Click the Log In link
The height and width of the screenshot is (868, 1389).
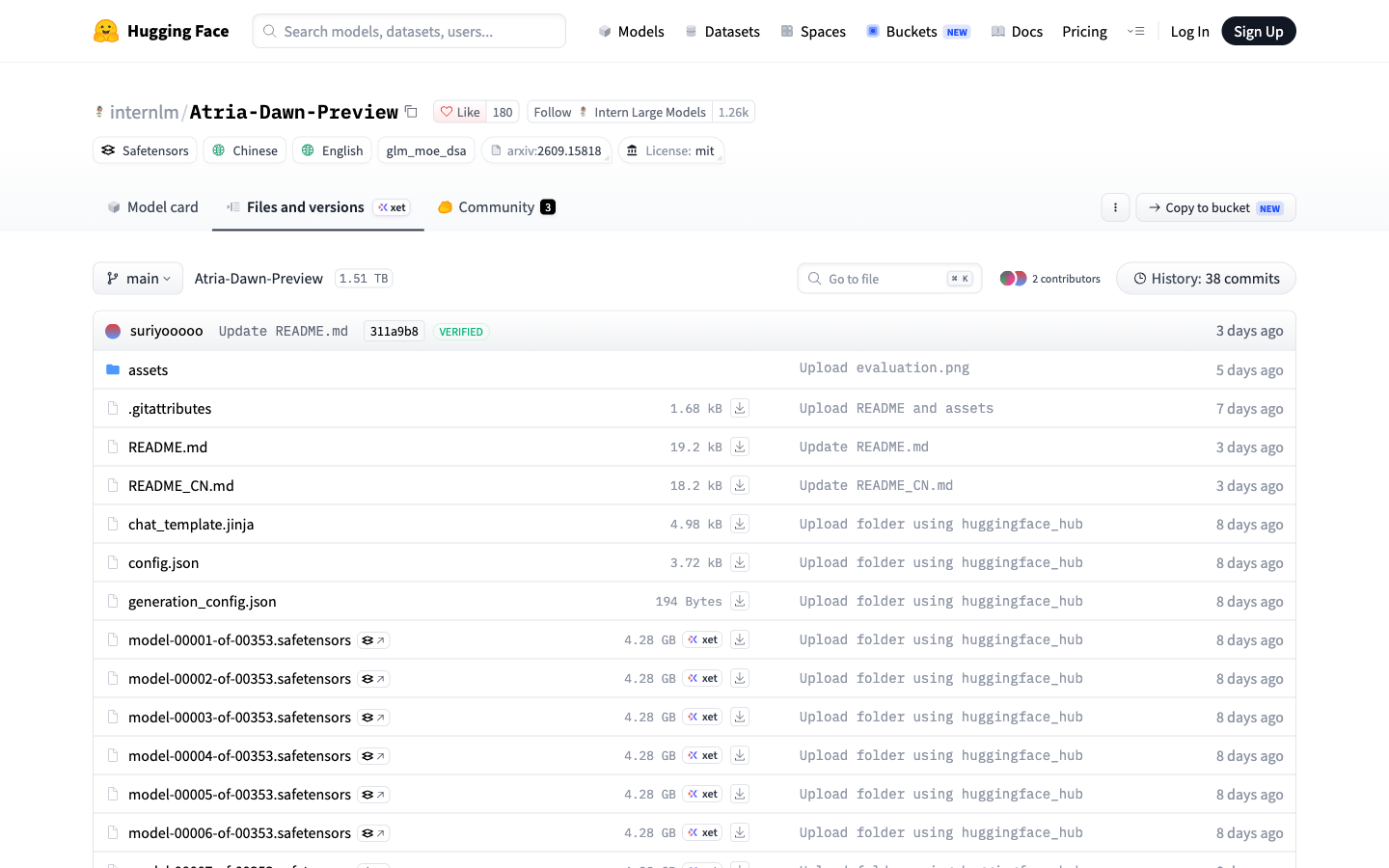(x=1189, y=32)
